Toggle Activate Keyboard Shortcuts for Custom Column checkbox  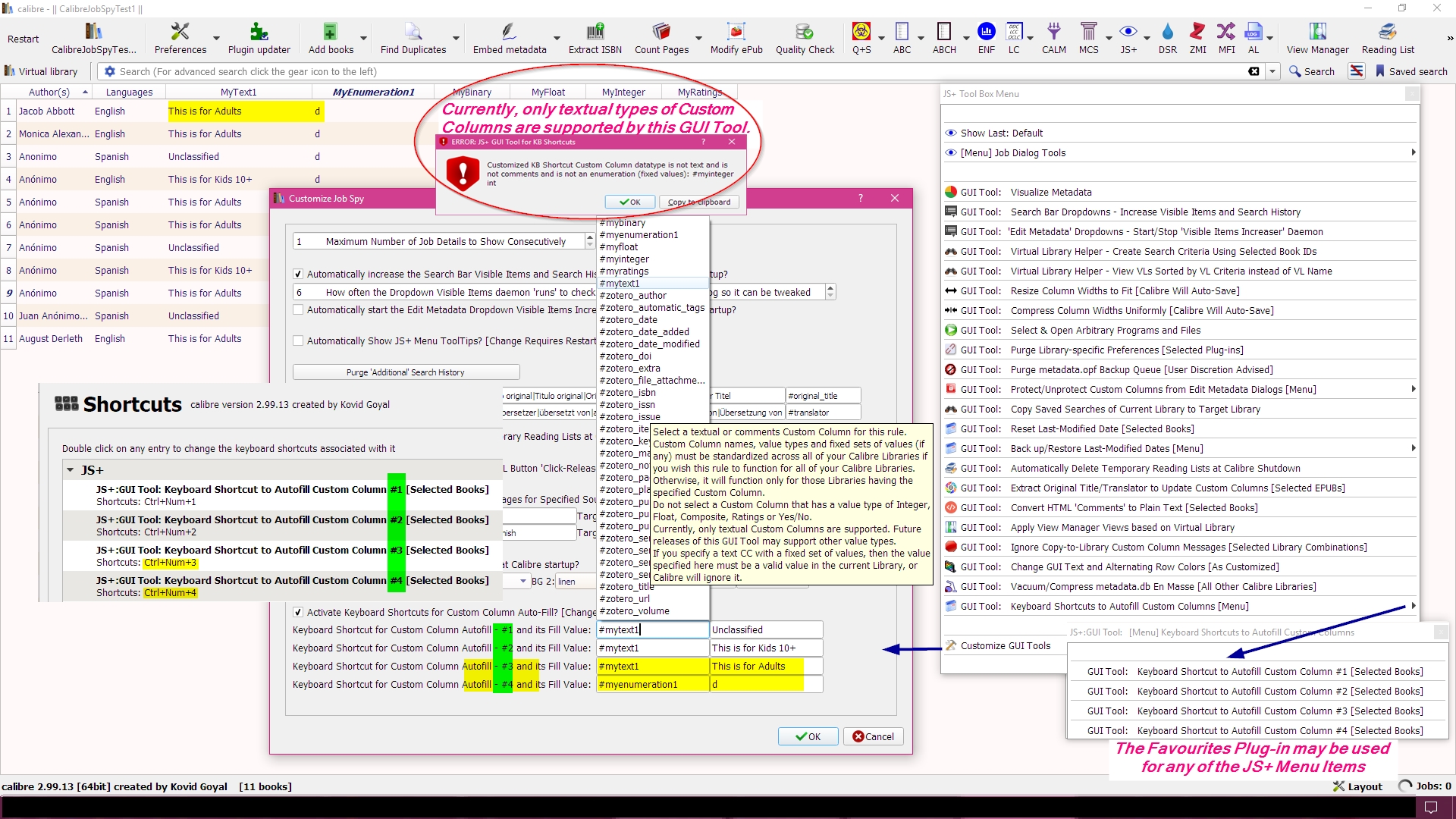click(298, 612)
